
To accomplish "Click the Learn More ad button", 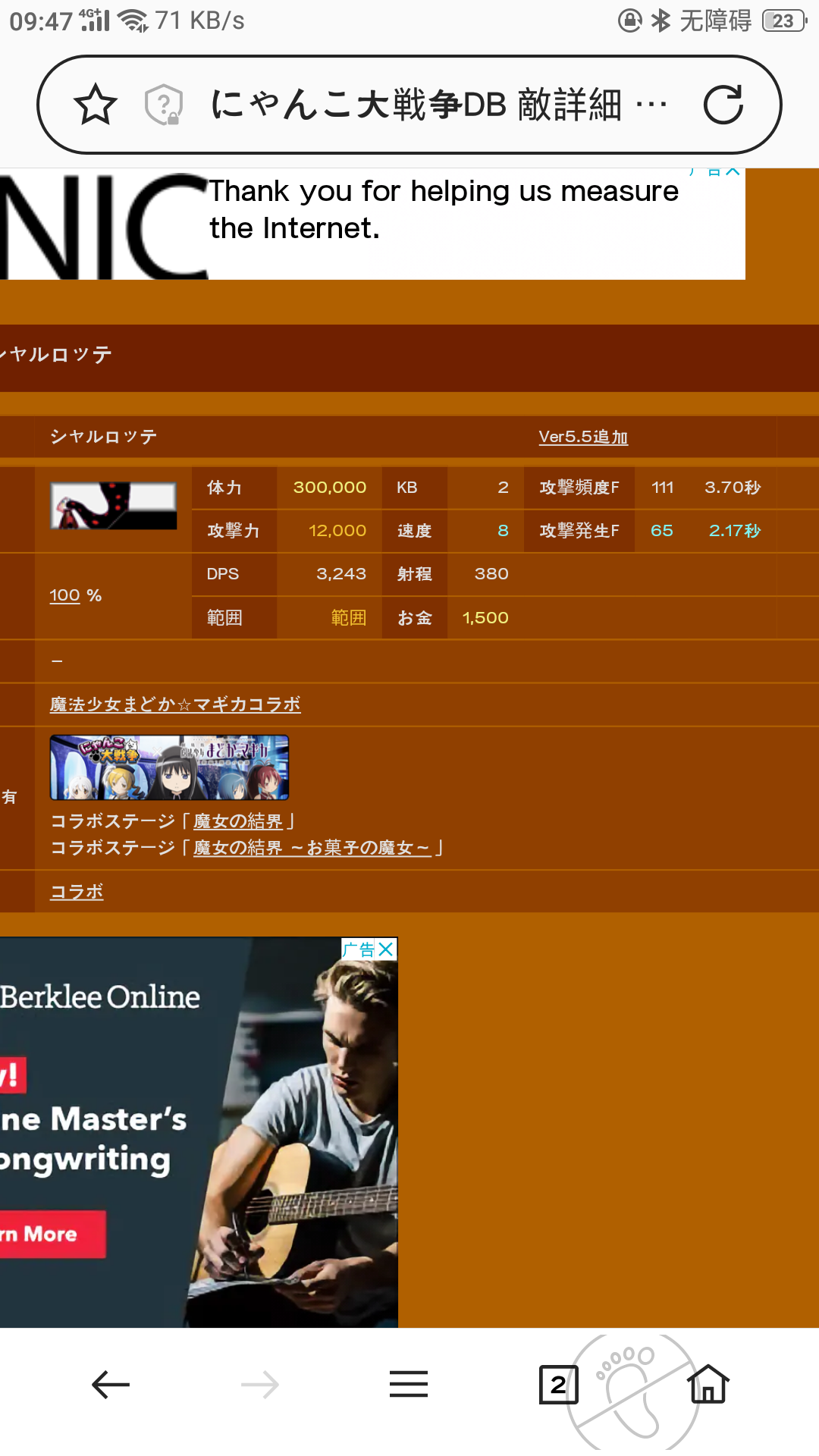I will pos(52,1235).
